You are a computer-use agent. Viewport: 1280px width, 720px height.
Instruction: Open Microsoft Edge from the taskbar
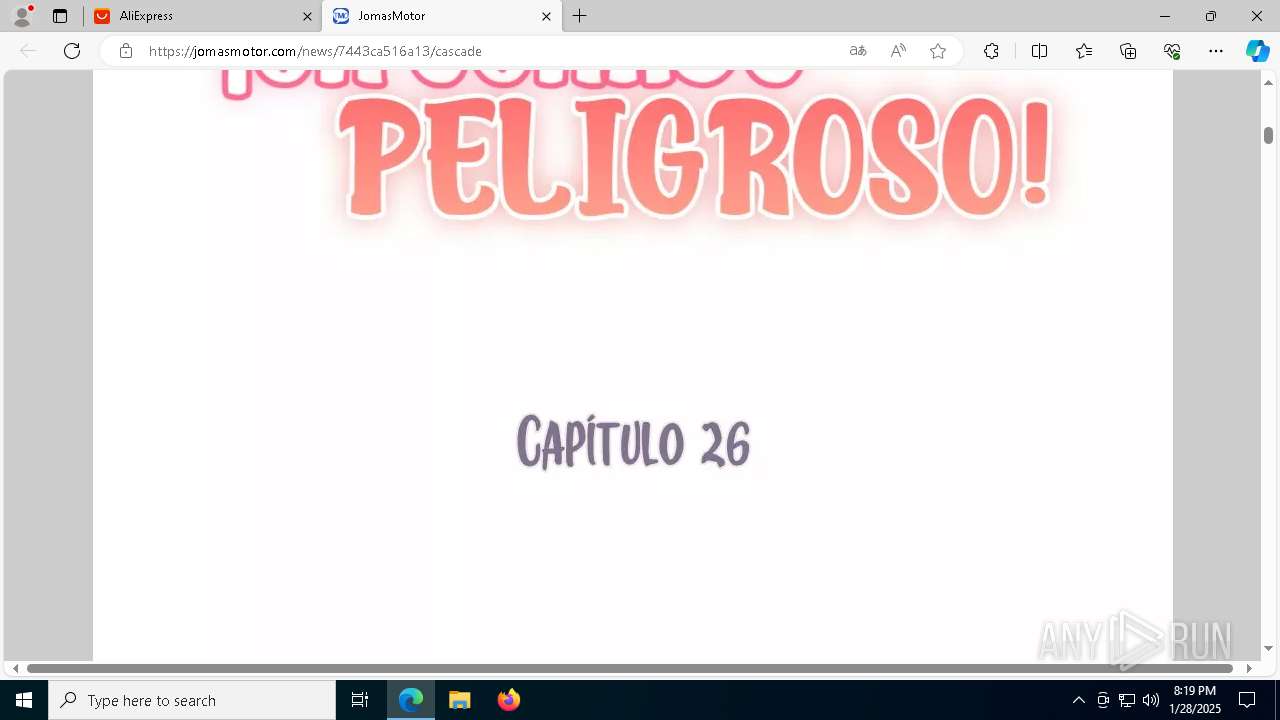[411, 700]
